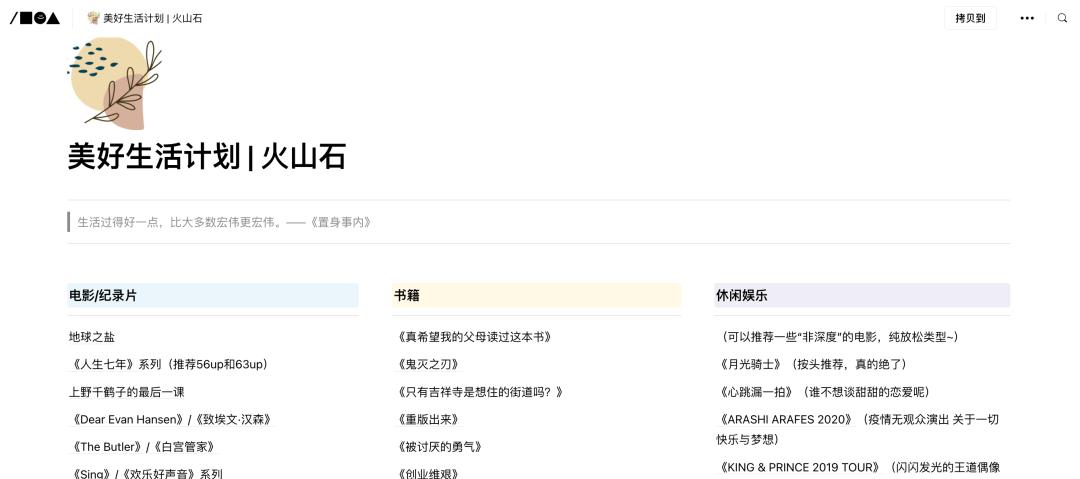Image resolution: width=1080 pixels, height=479 pixels.
Task: Open search with the magnifier icon
Action: [x=1062, y=18]
